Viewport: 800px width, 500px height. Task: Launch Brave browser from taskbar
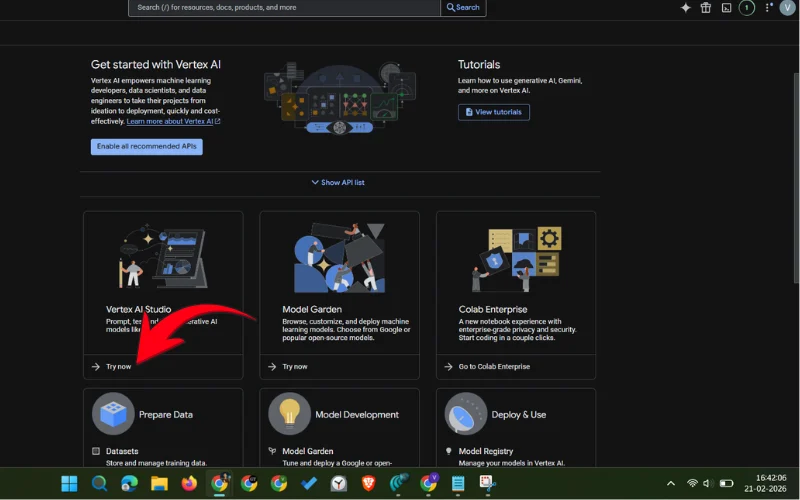[368, 484]
